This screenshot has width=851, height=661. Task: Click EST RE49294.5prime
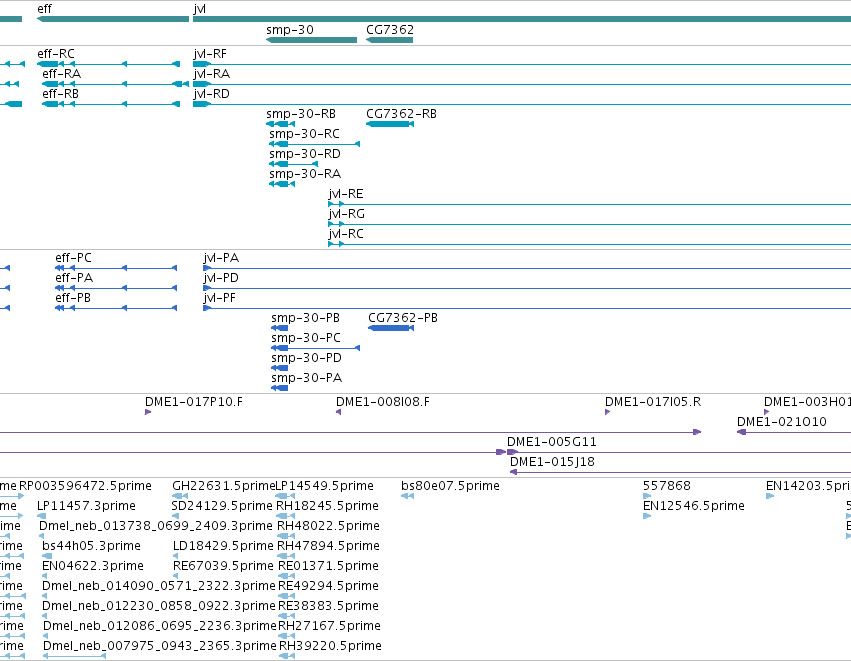287,596
